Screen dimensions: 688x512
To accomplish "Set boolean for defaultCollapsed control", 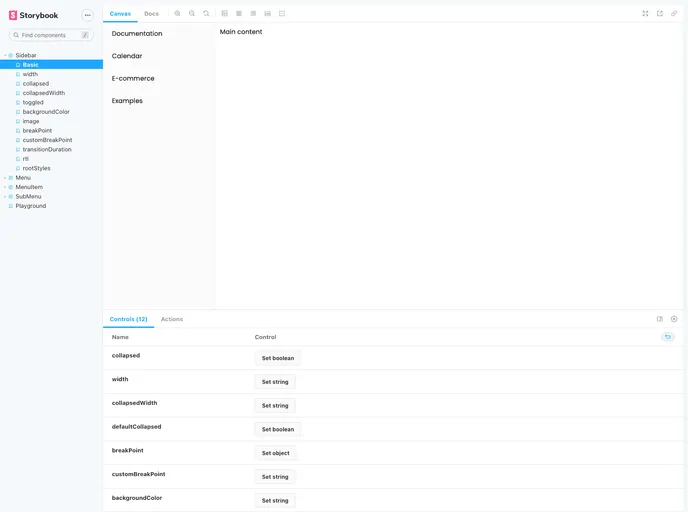I will [x=277, y=429].
